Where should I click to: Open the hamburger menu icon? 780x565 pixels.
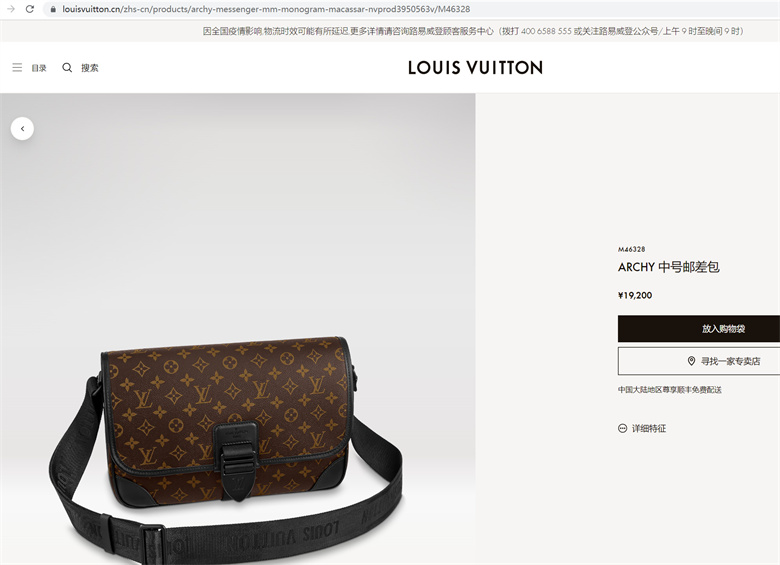[17, 67]
